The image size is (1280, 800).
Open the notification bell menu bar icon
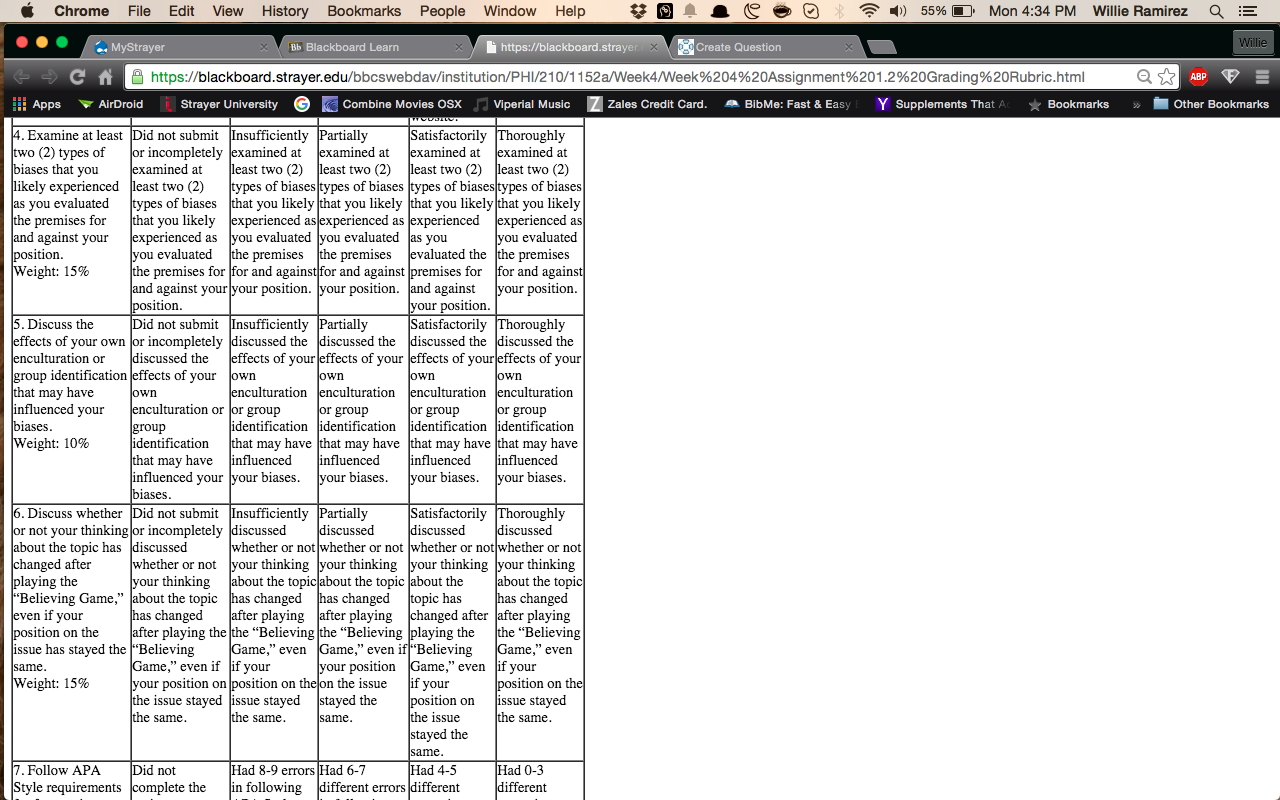[691, 11]
